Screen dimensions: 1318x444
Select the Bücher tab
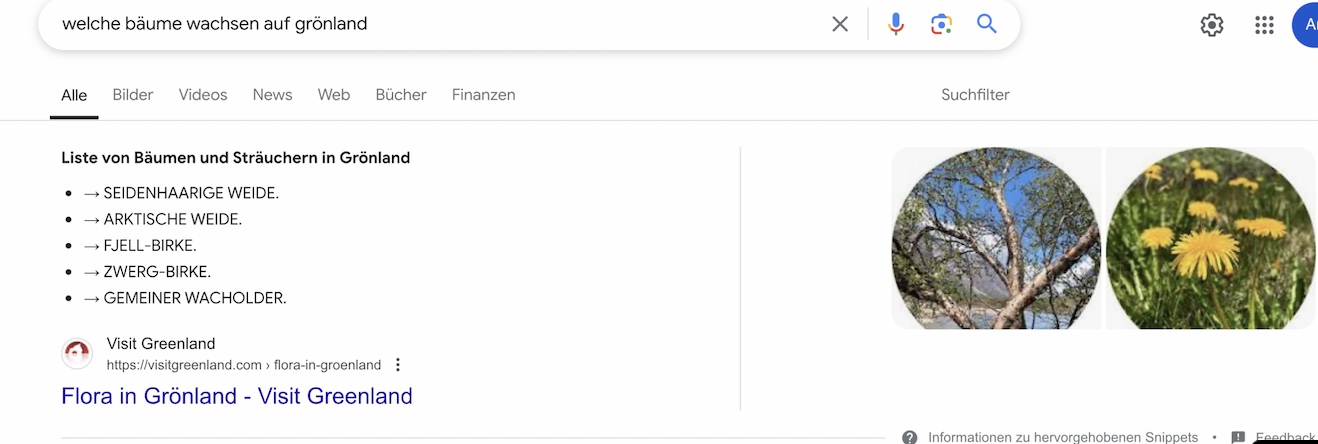point(401,95)
